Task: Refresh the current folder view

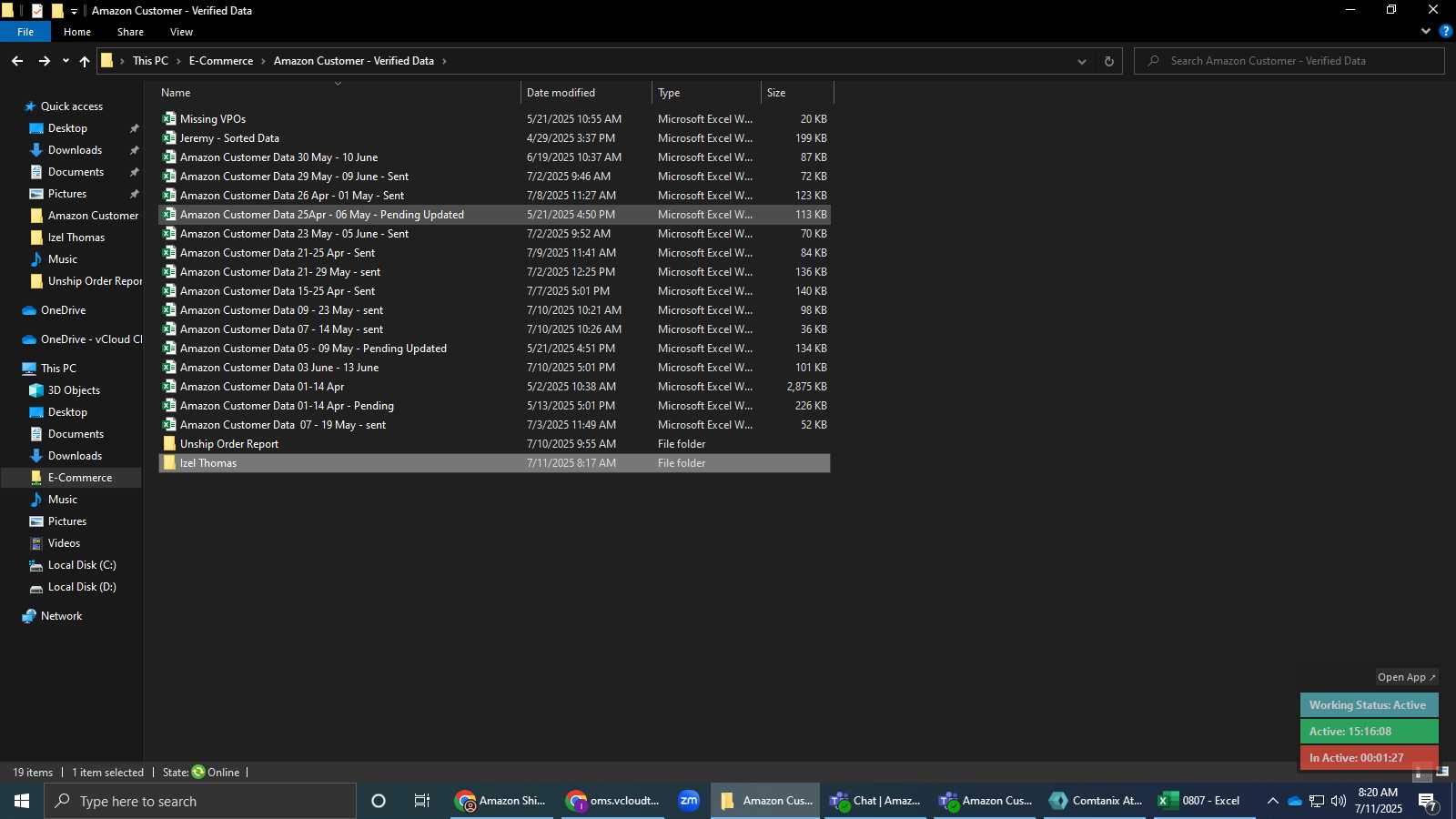Action: (x=1108, y=61)
